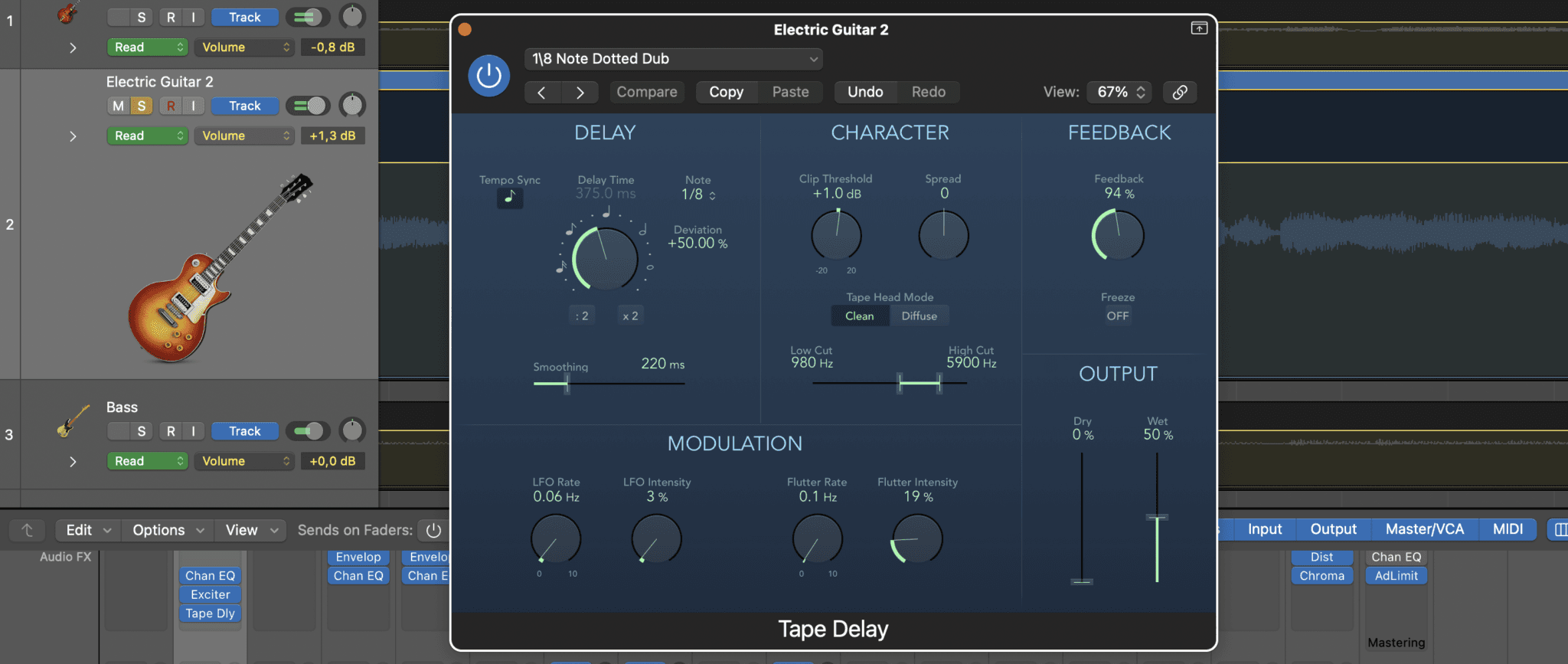Click the Spread knob
Image resolution: width=1568 pixels, height=664 pixels.
[x=943, y=235]
